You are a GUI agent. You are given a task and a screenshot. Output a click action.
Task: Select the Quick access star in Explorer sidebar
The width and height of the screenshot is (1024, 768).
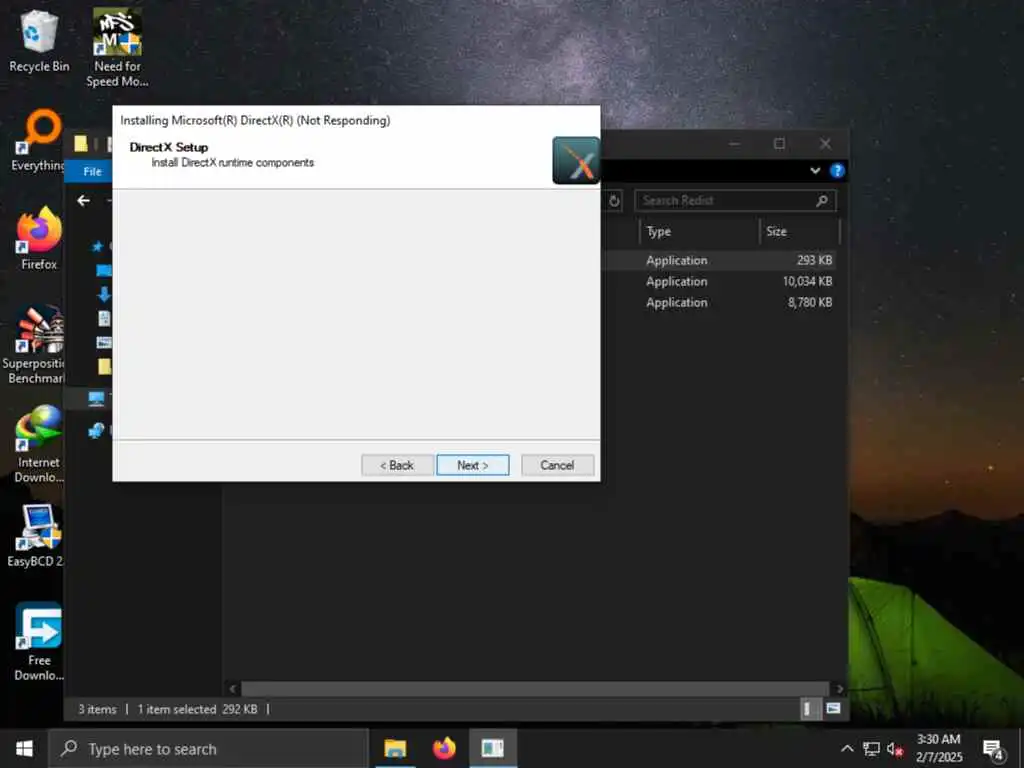pyautogui.click(x=97, y=246)
